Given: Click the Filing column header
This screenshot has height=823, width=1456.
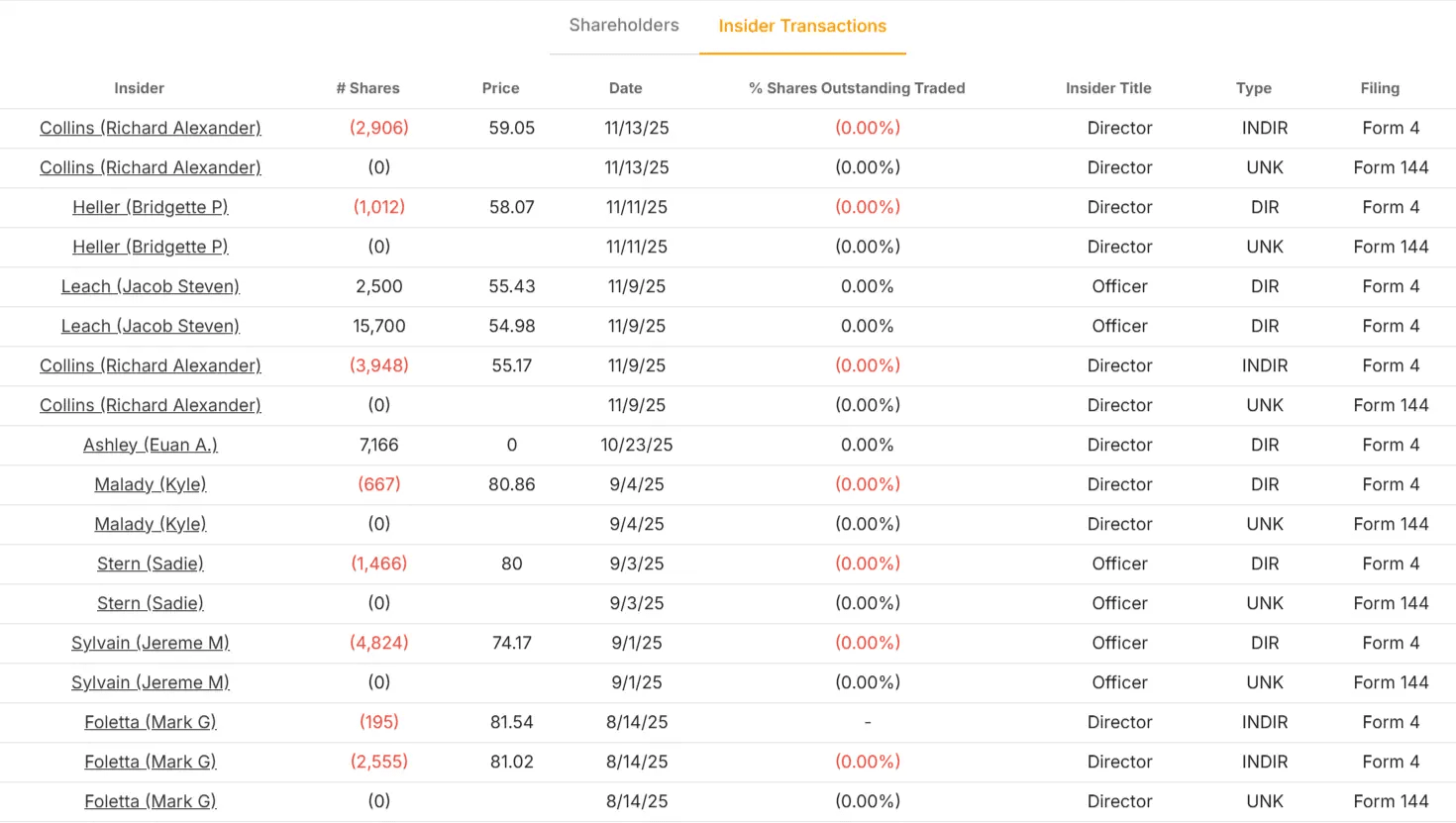Looking at the screenshot, I should click(x=1380, y=88).
